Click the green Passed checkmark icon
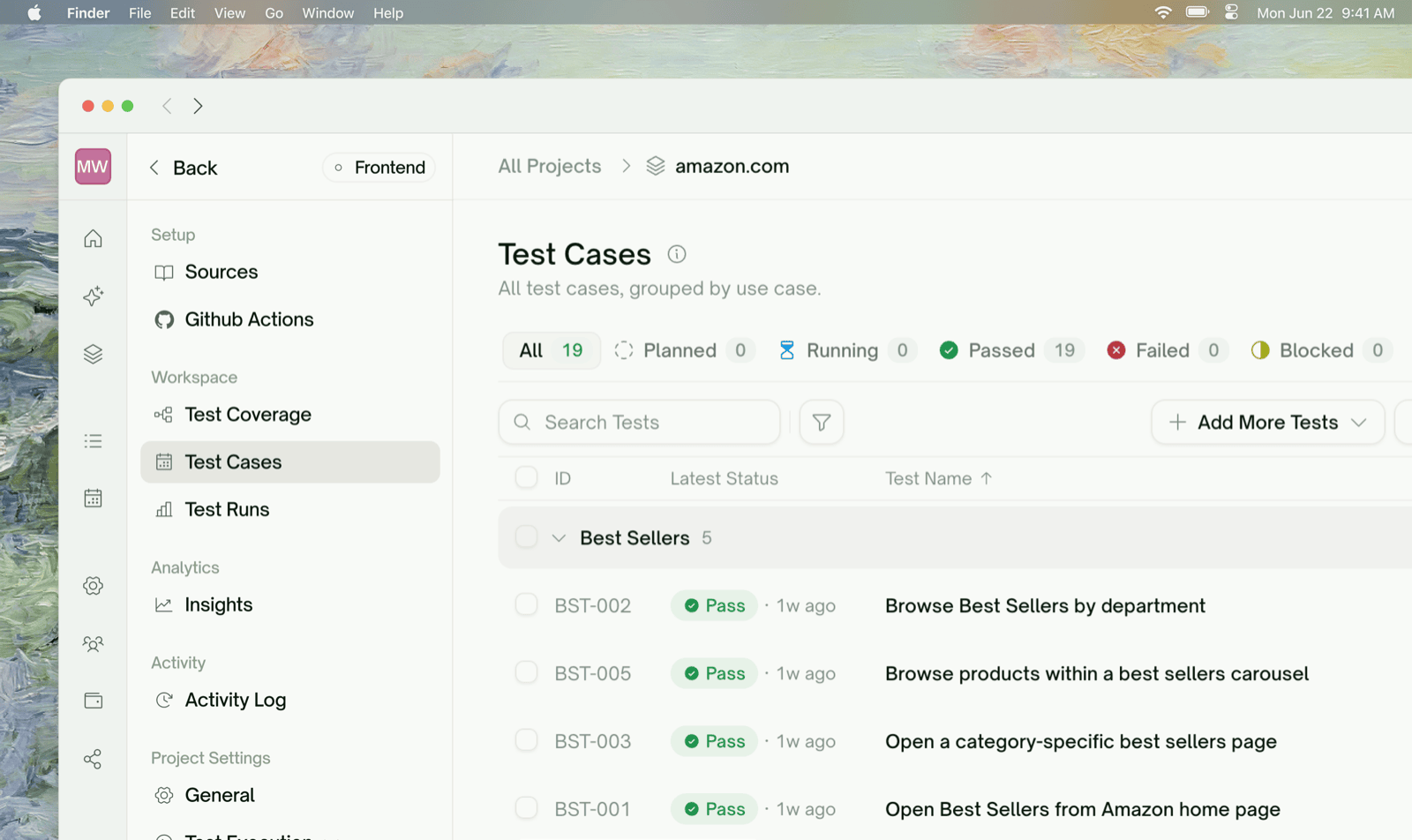 click(x=949, y=350)
